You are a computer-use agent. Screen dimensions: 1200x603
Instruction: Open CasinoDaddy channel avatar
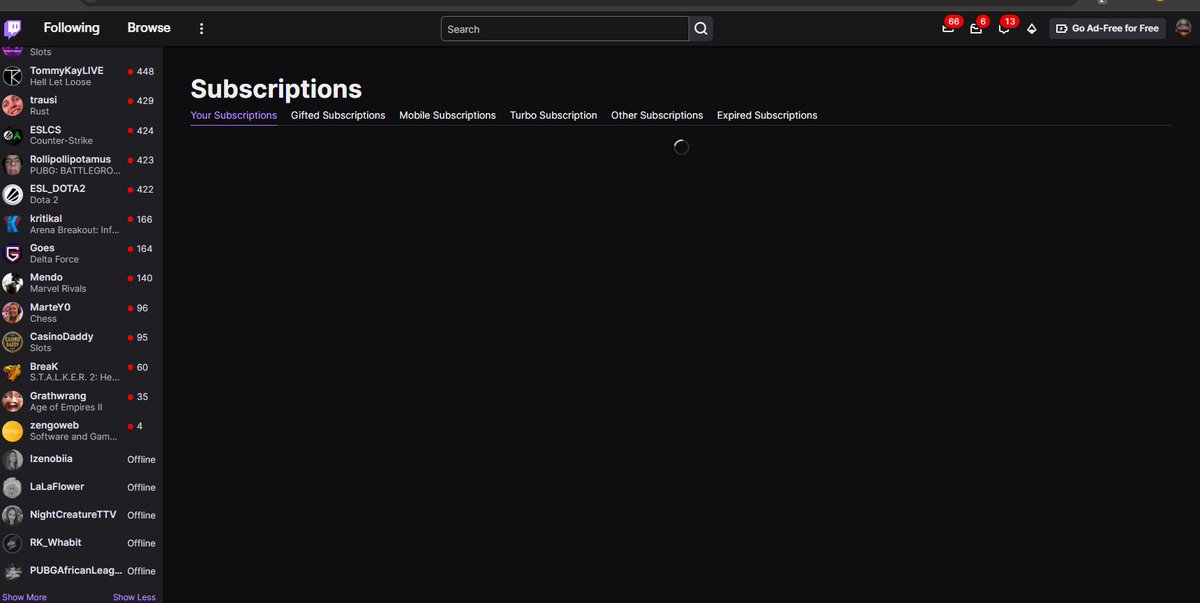pyautogui.click(x=12, y=342)
